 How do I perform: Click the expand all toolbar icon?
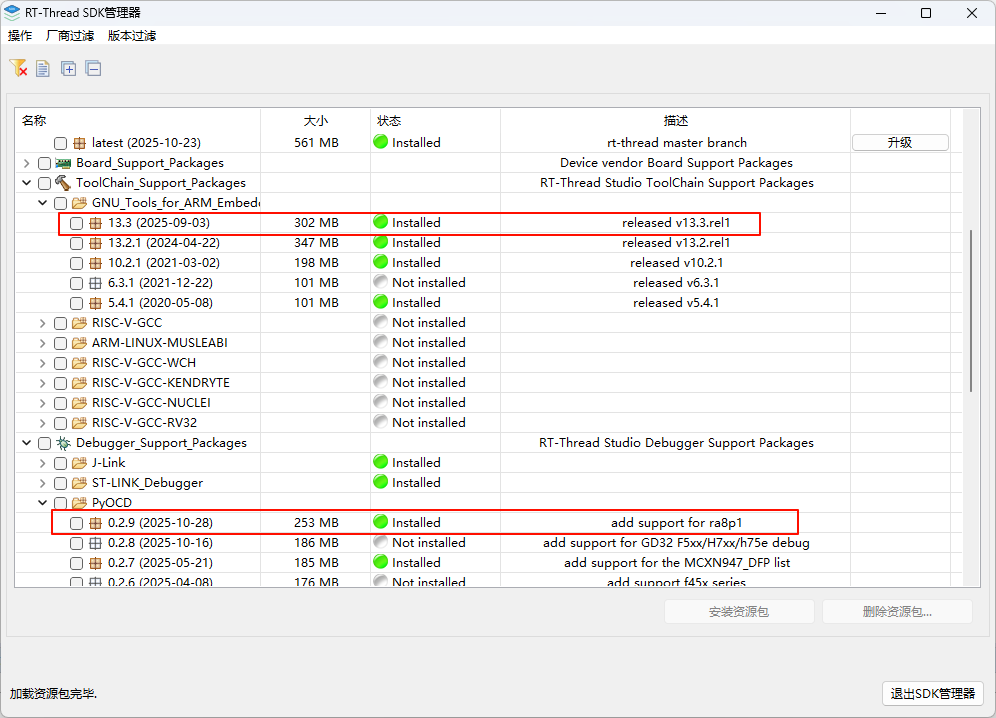[x=68, y=69]
